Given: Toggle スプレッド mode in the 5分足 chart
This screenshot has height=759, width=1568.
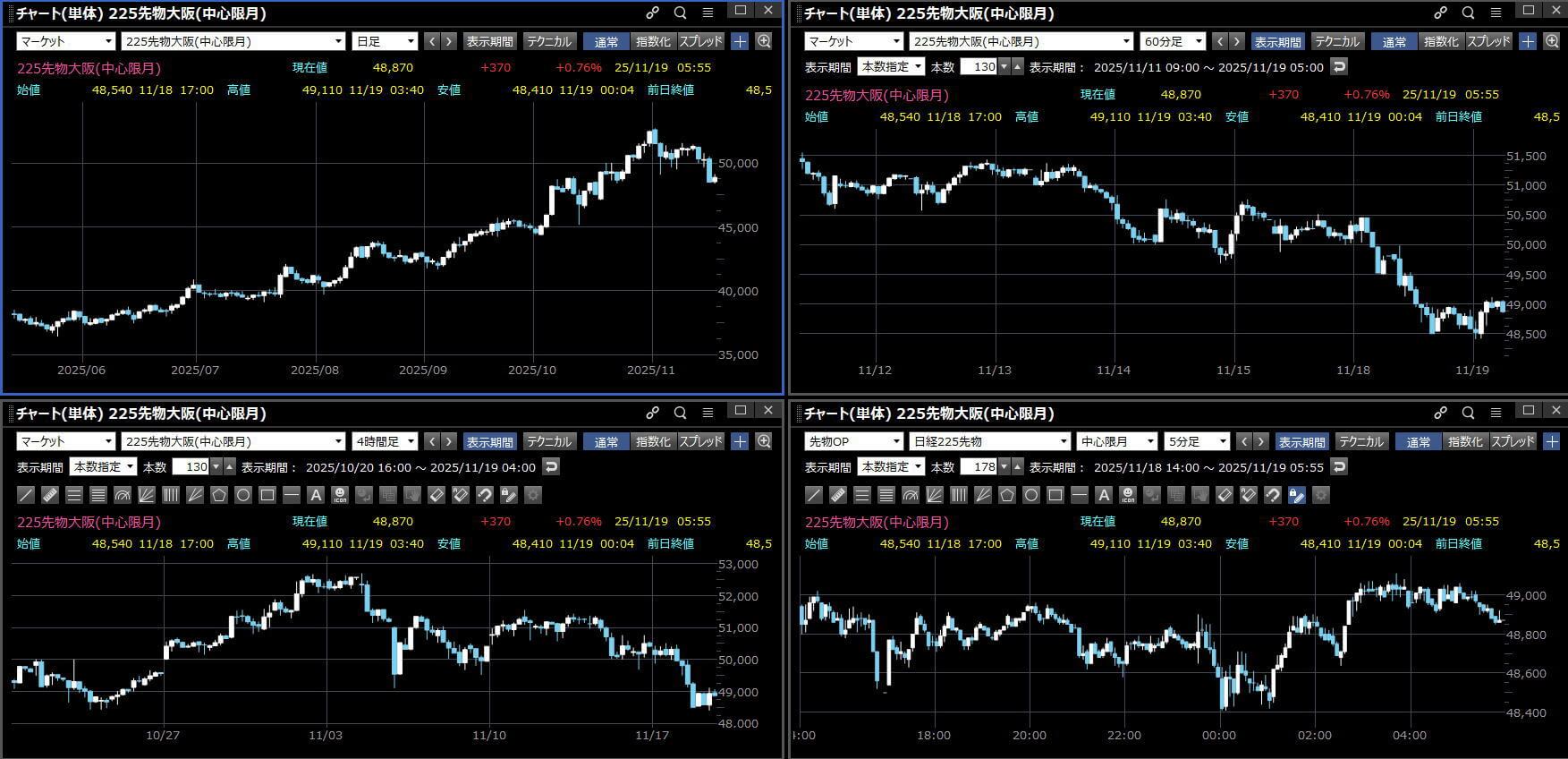Looking at the screenshot, I should [1513, 441].
